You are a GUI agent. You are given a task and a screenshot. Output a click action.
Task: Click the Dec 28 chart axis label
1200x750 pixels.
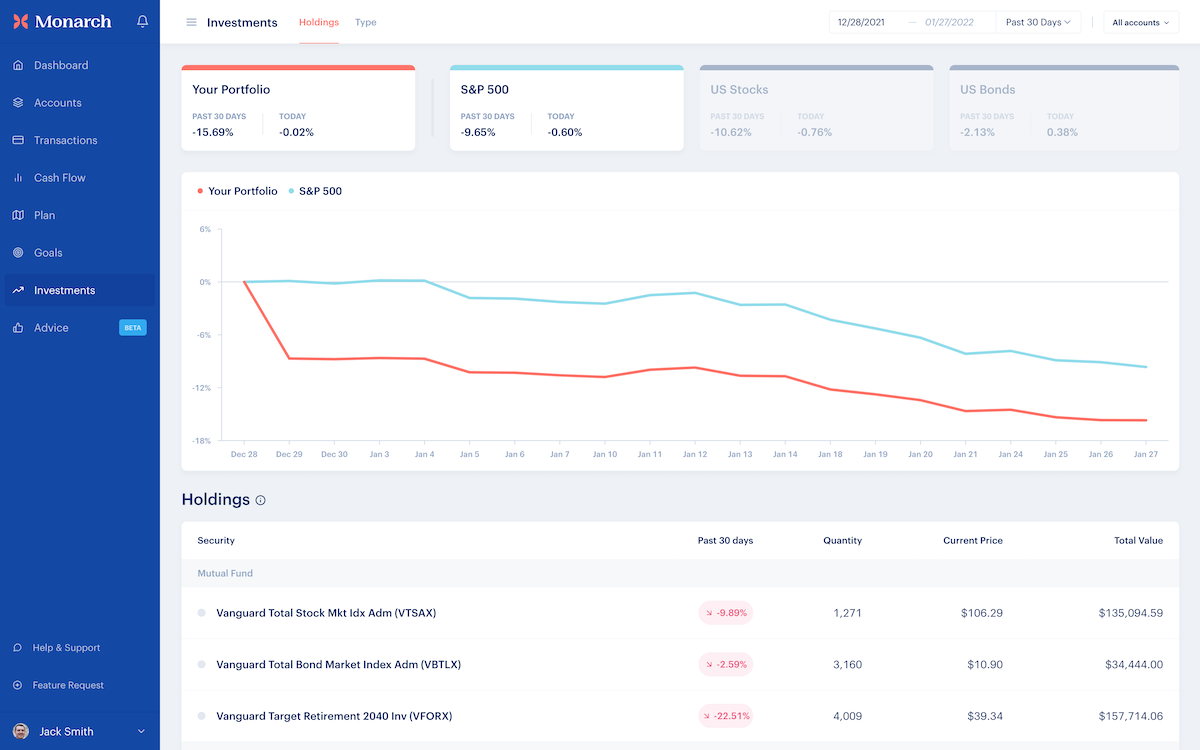pos(244,454)
